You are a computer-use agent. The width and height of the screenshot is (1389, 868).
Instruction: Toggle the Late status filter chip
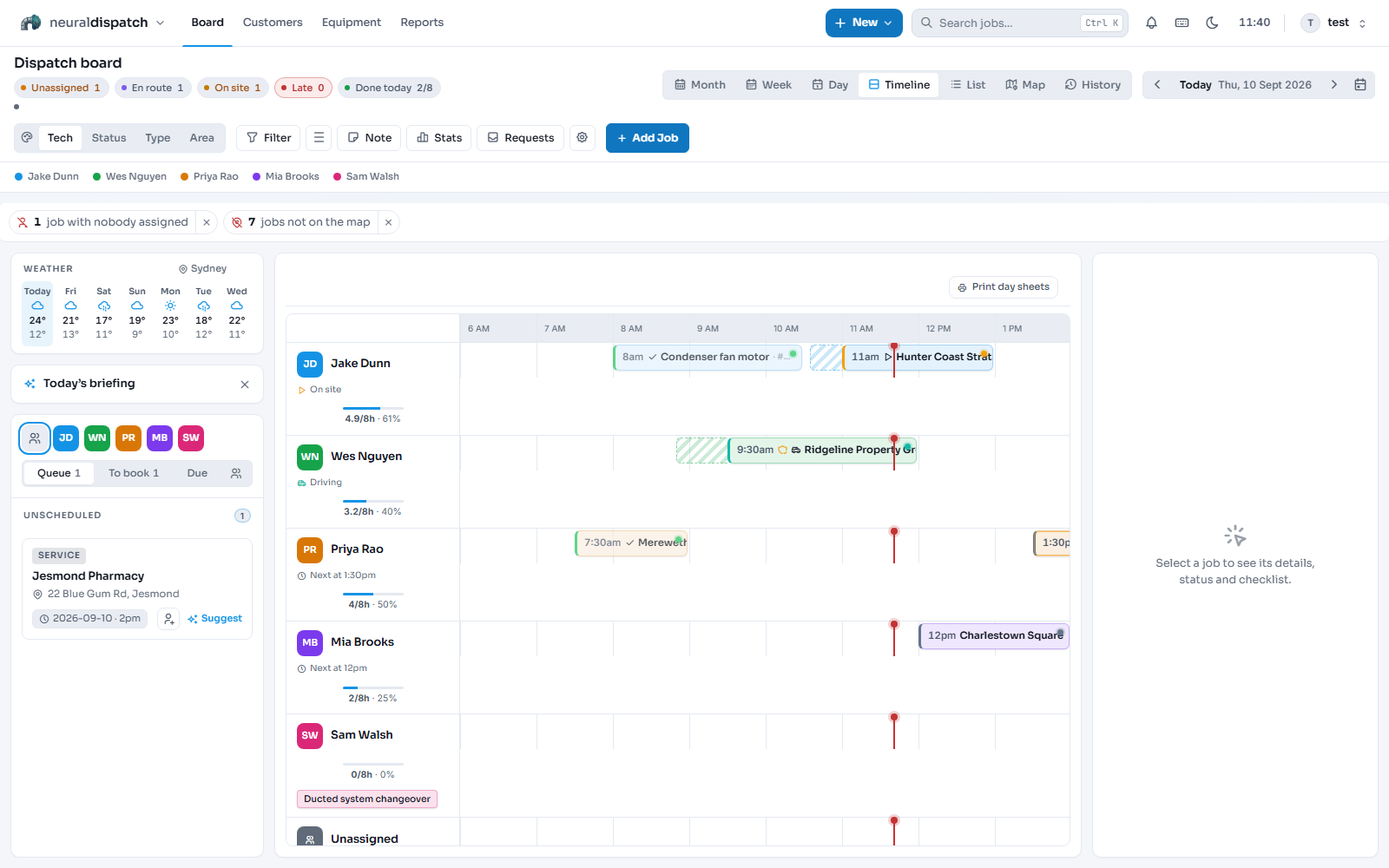(303, 88)
